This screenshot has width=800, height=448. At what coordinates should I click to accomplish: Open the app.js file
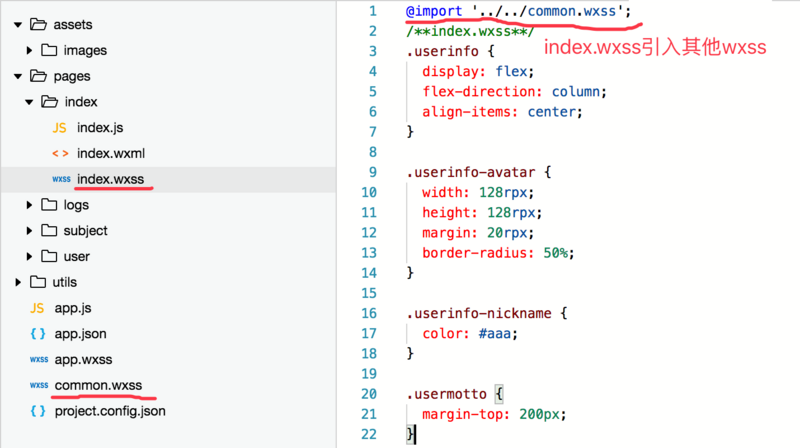coord(73,308)
